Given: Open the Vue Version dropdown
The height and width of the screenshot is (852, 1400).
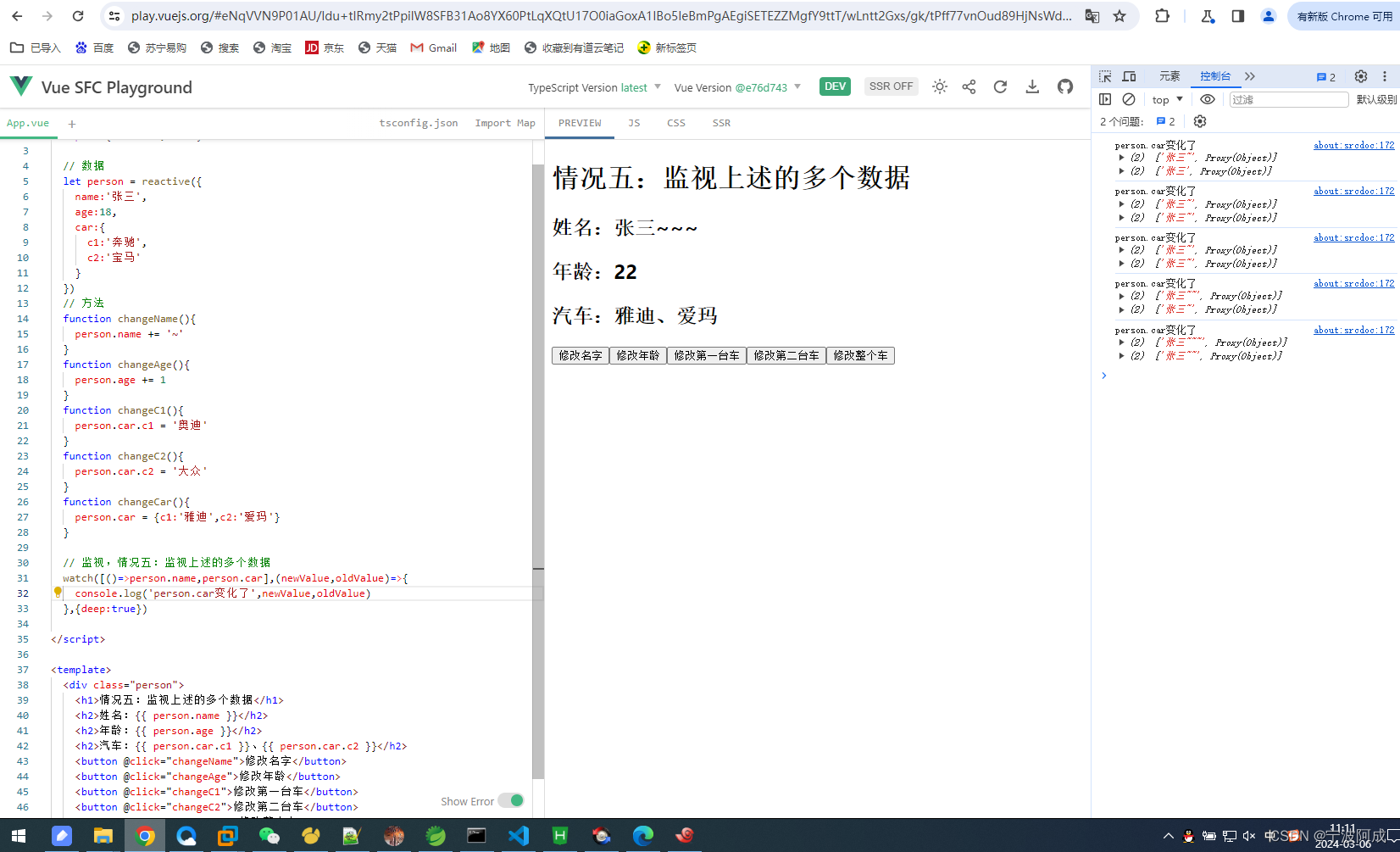Looking at the screenshot, I should pos(735,87).
